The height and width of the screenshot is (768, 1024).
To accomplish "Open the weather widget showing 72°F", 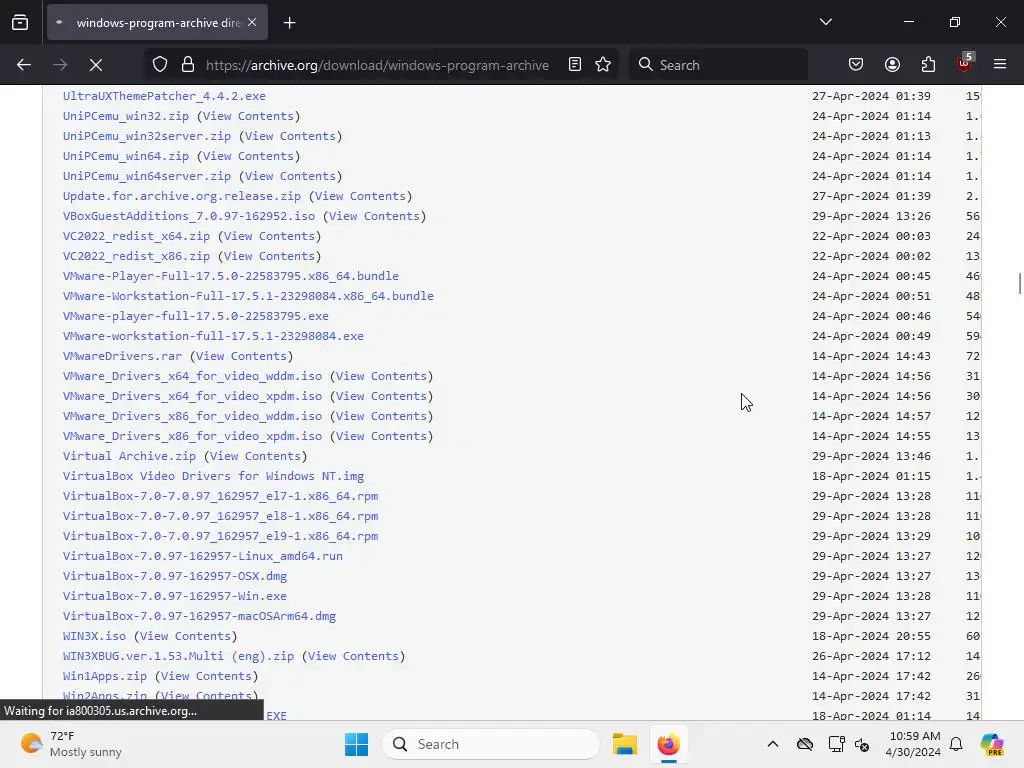I will 71,744.
